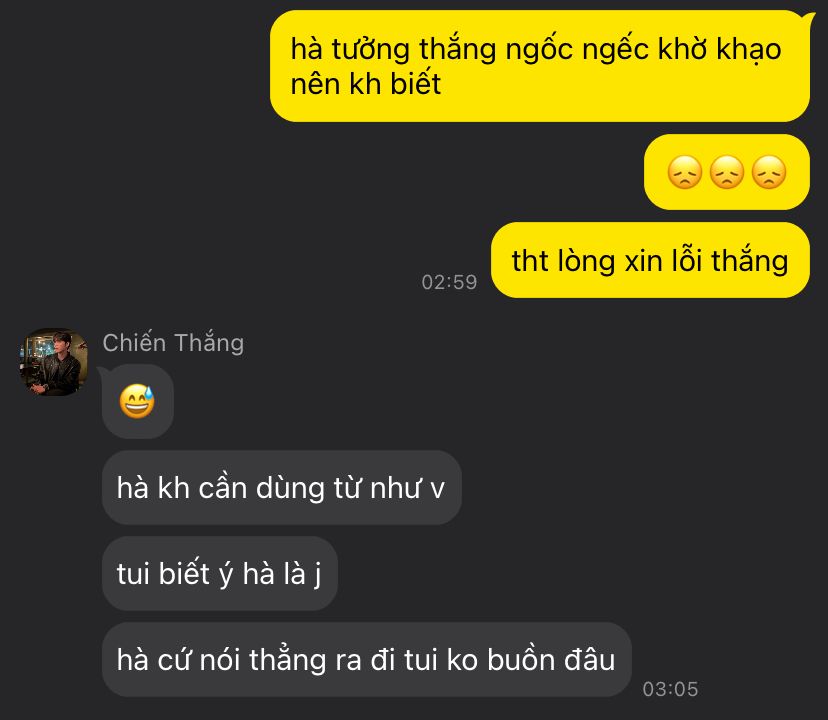Open Chiến Thắng's profile avatar

(53, 362)
